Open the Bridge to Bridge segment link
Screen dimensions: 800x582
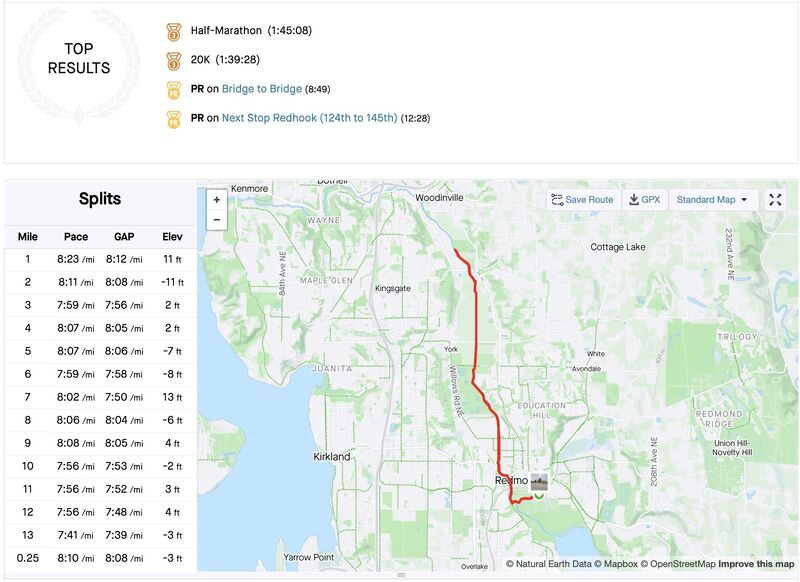(261, 89)
